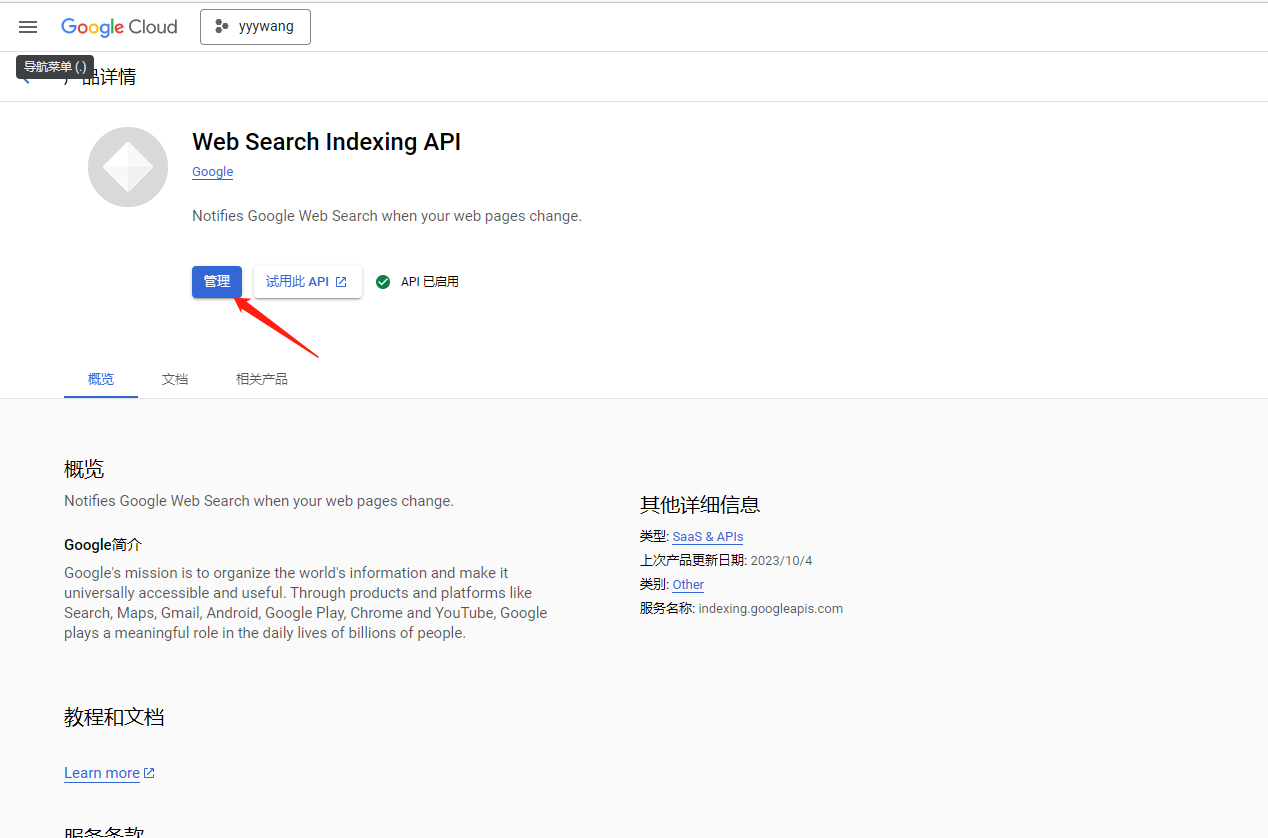Click the 其他详细信息 heading
The height and width of the screenshot is (838, 1268).
click(x=699, y=505)
